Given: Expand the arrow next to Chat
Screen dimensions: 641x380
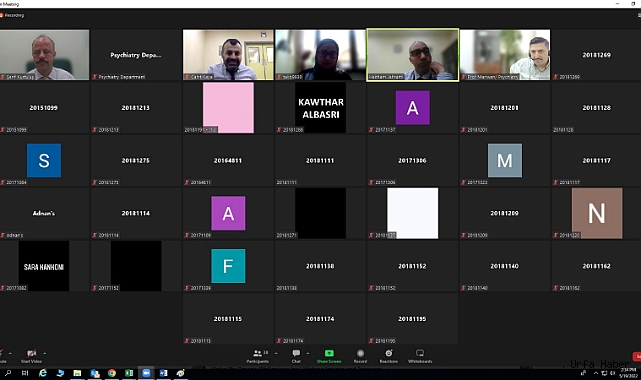Looking at the screenshot, I should [307, 353].
